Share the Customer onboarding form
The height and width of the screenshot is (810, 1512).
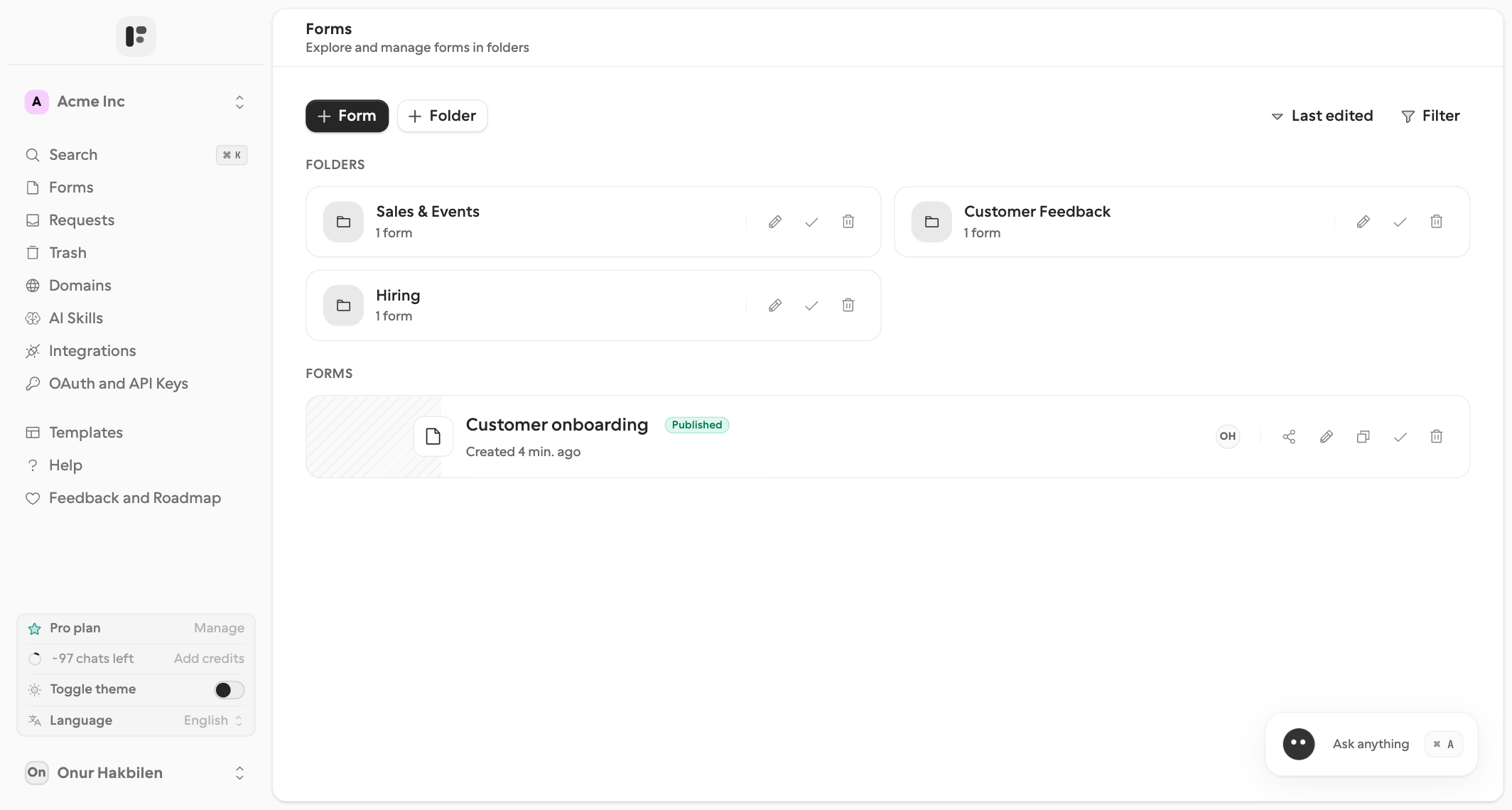pyautogui.click(x=1290, y=436)
